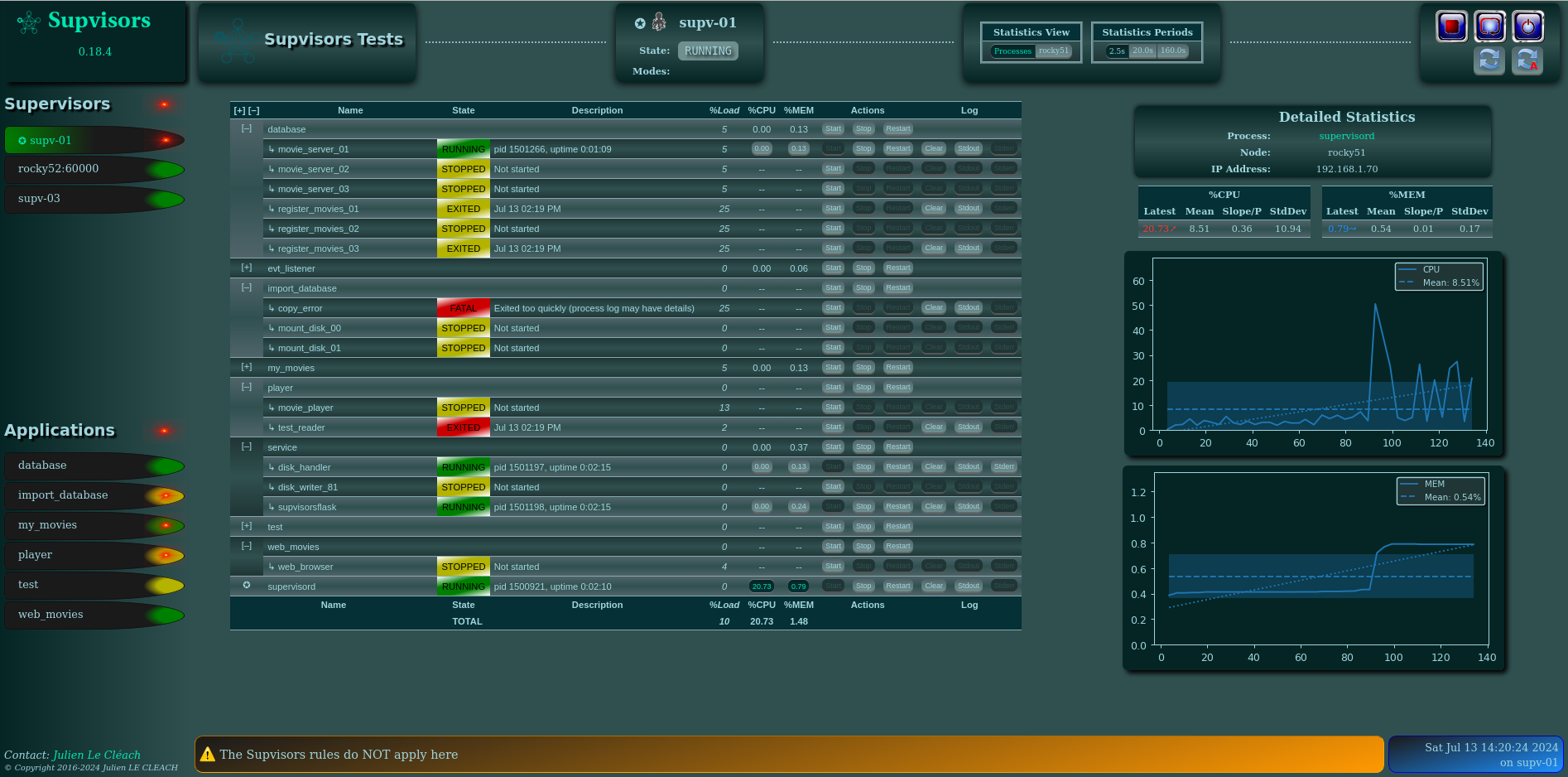The image size is (1568, 777).
Task: Toggle movie_server_01 %MEM 0.13 statistics pill
Action: pyautogui.click(x=798, y=149)
